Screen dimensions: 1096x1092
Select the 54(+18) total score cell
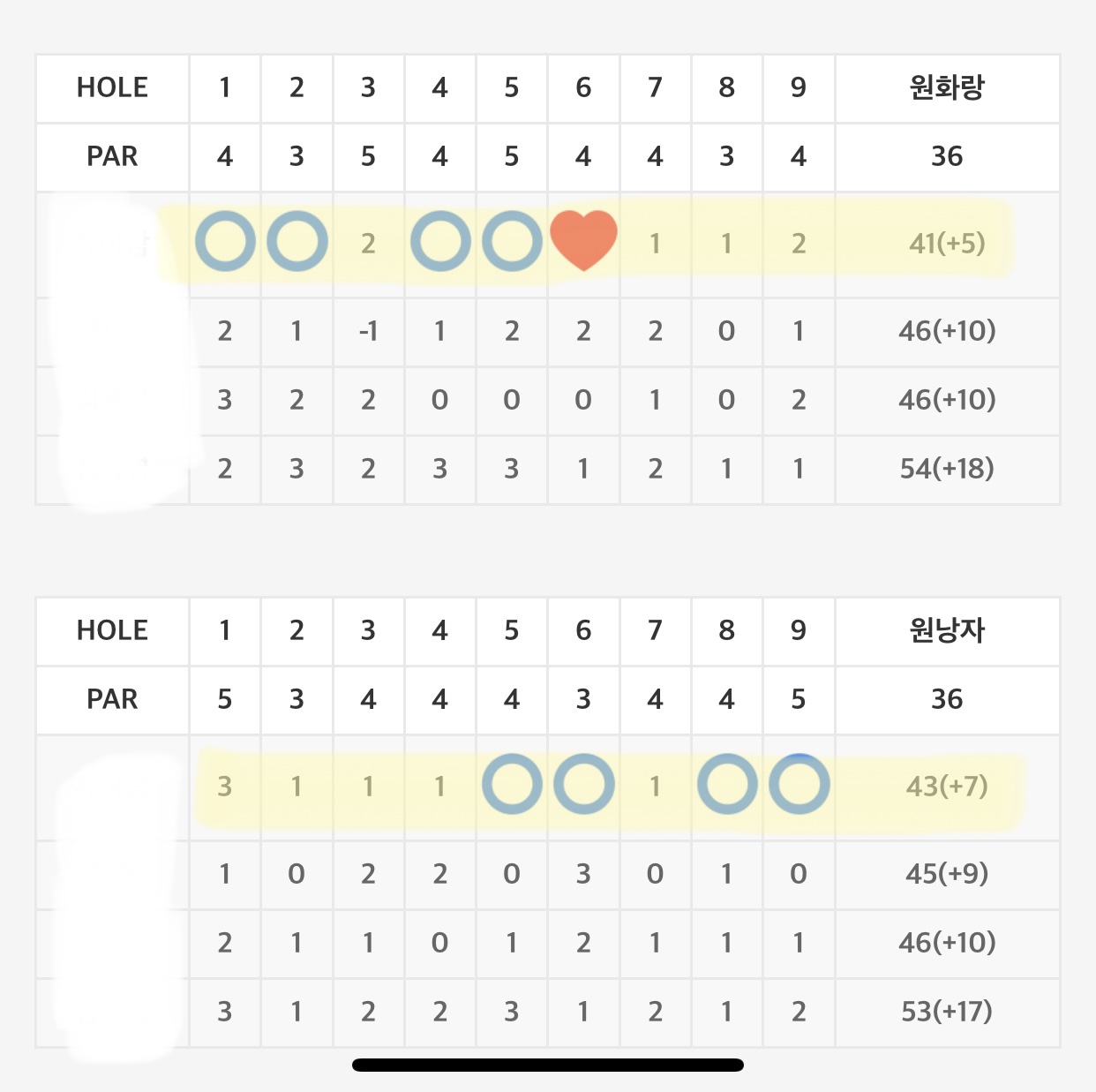click(947, 469)
